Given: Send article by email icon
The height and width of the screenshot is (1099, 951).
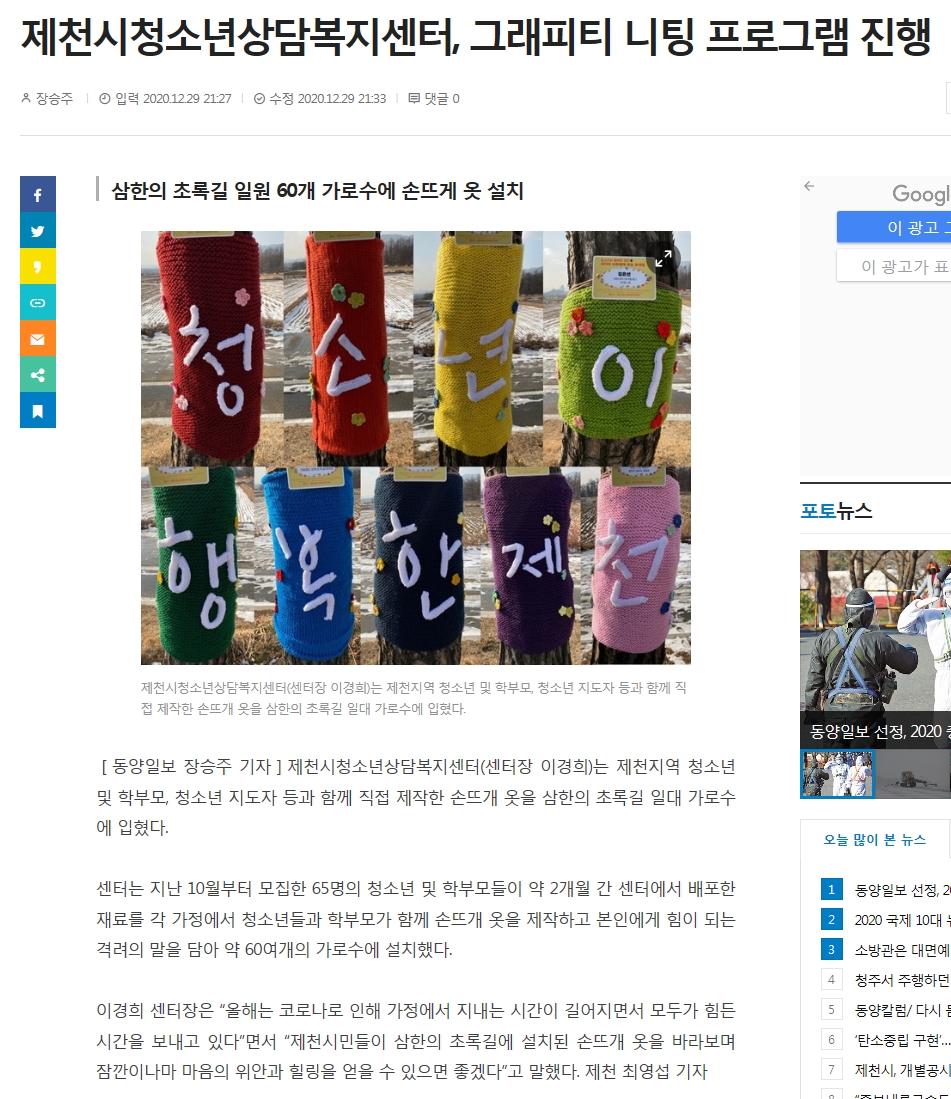Looking at the screenshot, I should click(x=38, y=339).
